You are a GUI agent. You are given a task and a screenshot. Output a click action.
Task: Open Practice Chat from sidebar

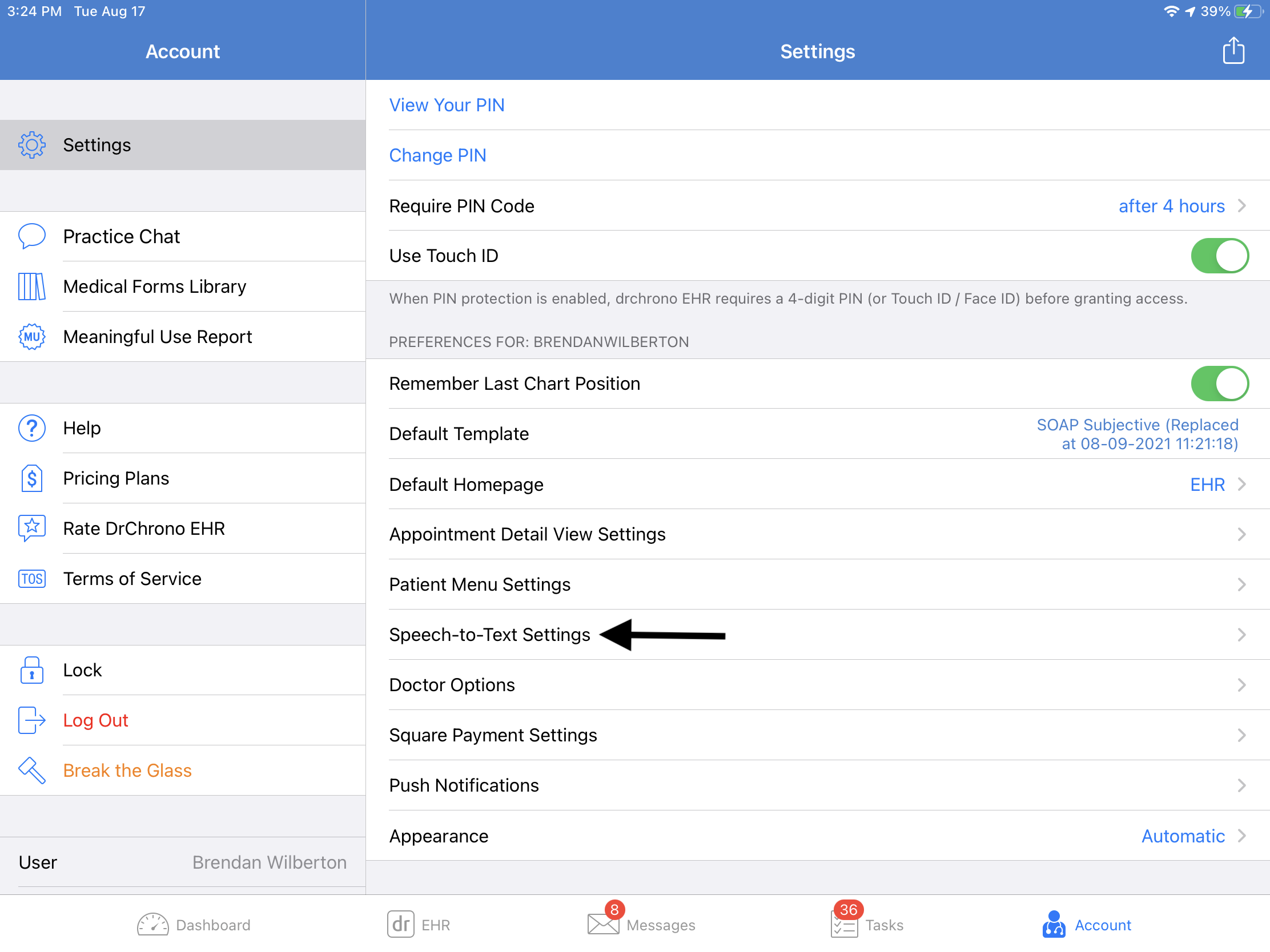coord(183,236)
